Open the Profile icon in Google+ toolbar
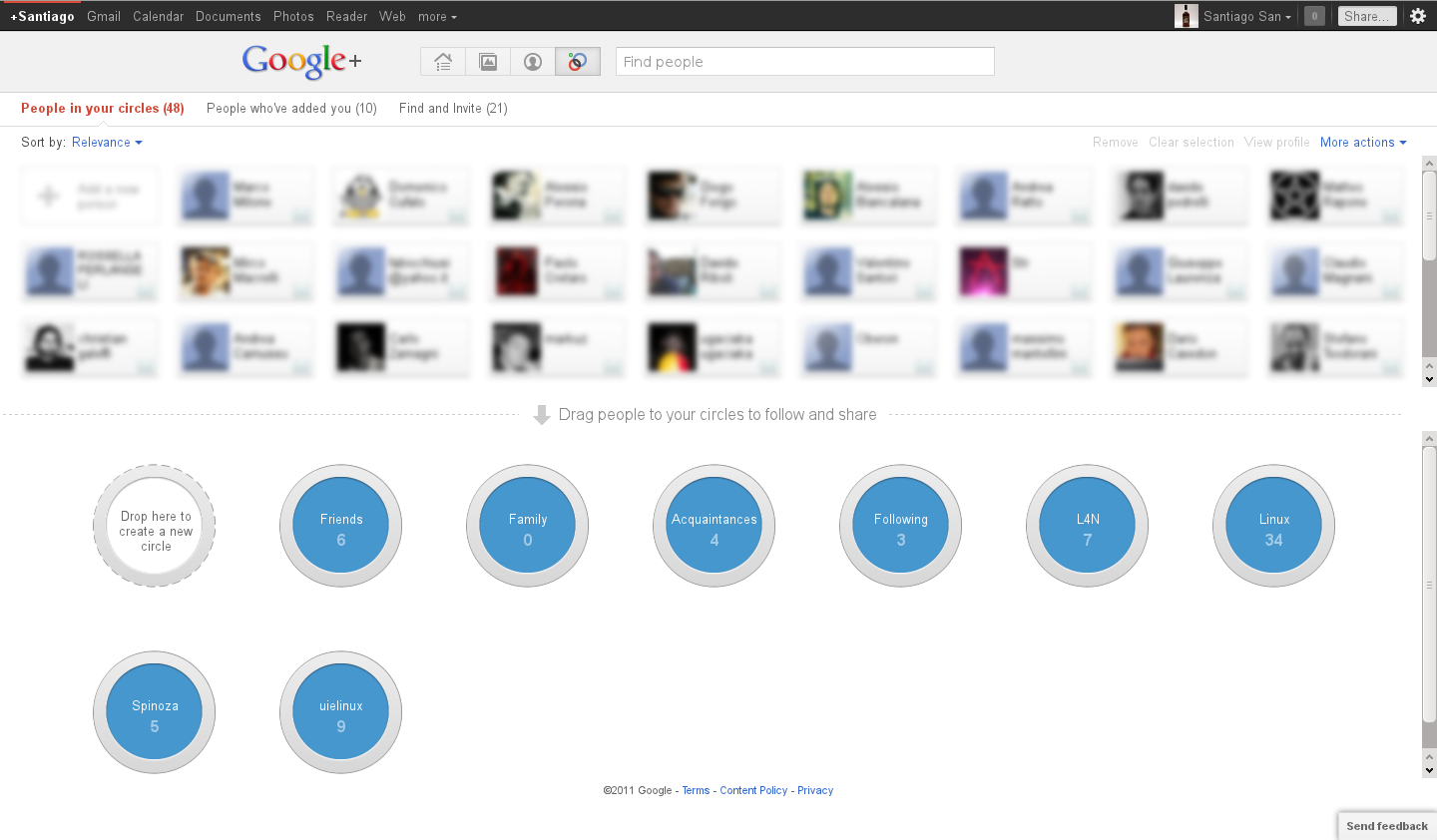Viewport: 1437px width, 840px height. [533, 62]
